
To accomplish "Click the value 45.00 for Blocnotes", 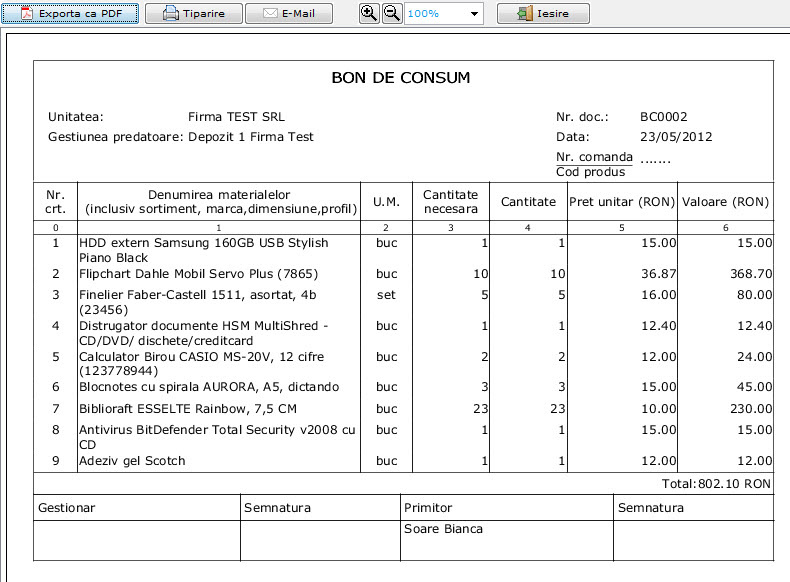I will click(x=754, y=387).
